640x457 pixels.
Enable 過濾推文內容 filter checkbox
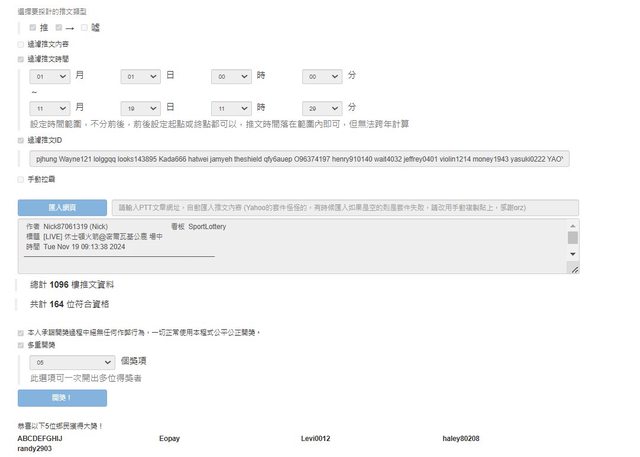click(x=21, y=44)
